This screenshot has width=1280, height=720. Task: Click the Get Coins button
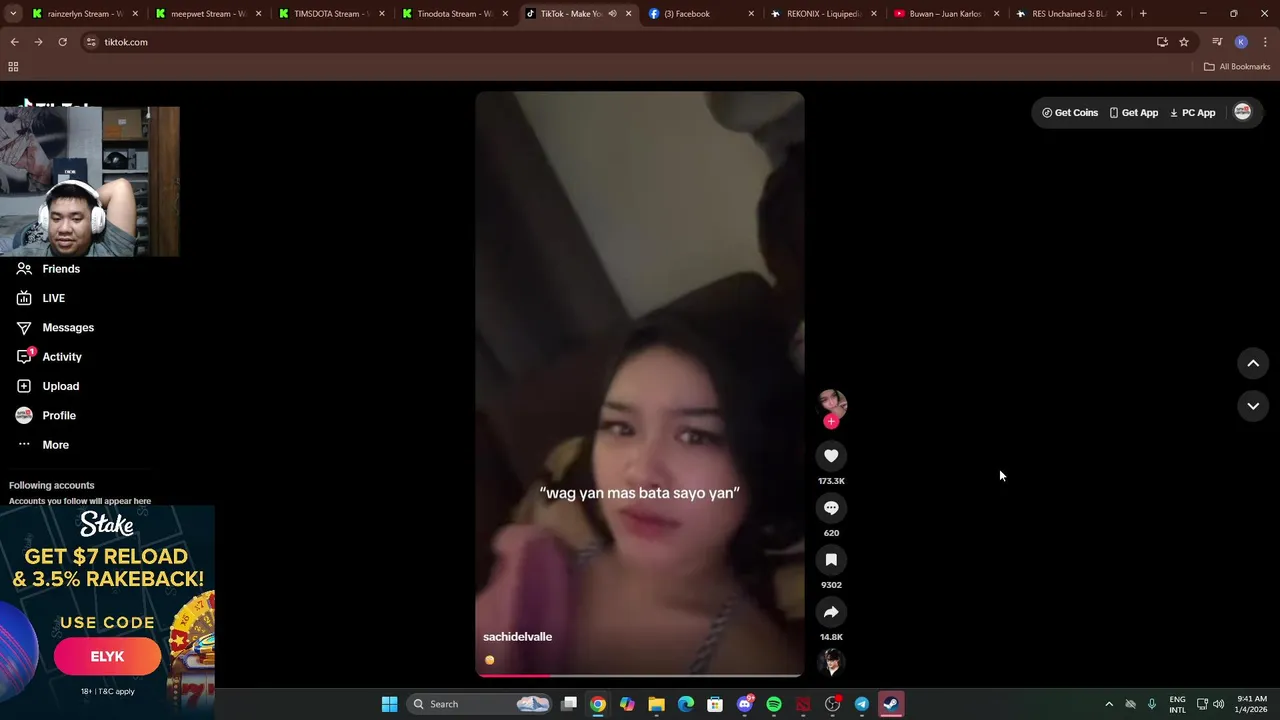[1070, 113]
